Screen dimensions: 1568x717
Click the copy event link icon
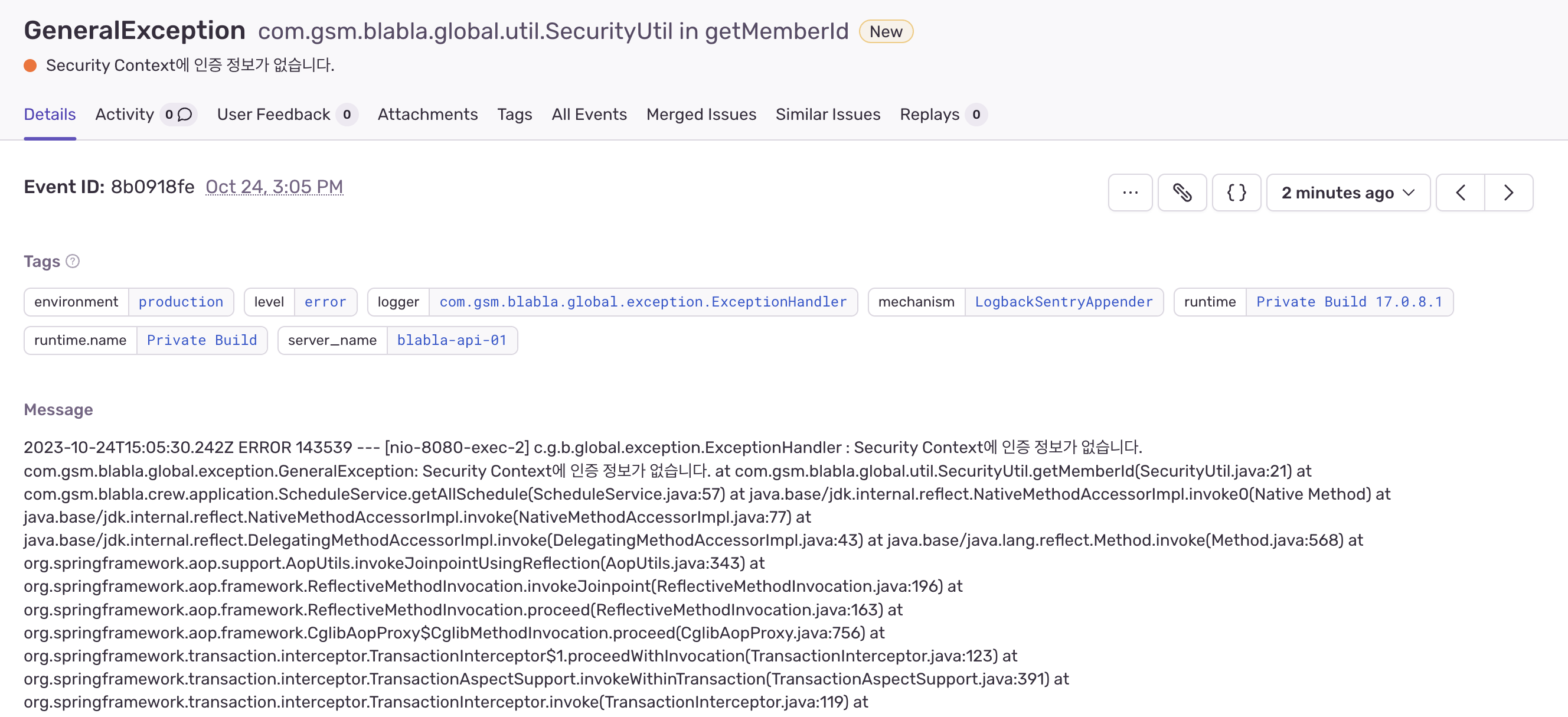[1181, 193]
